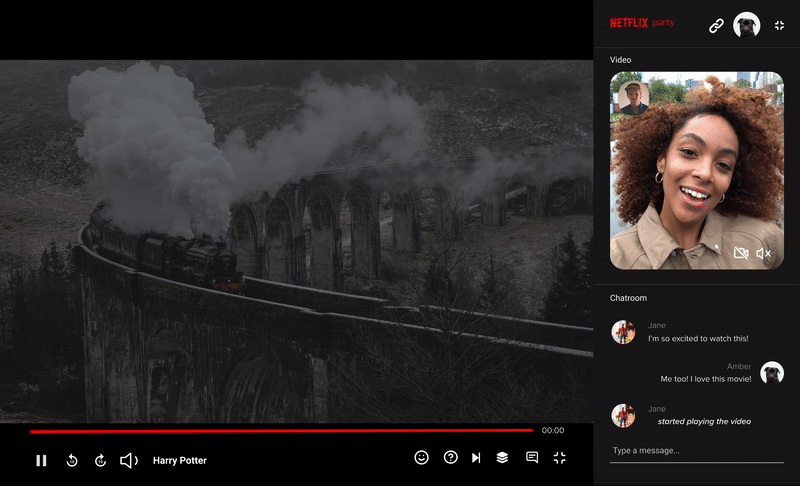Image resolution: width=800 pixels, height=486 pixels.
Task: Click the Harry Potter title
Action: coord(180,461)
